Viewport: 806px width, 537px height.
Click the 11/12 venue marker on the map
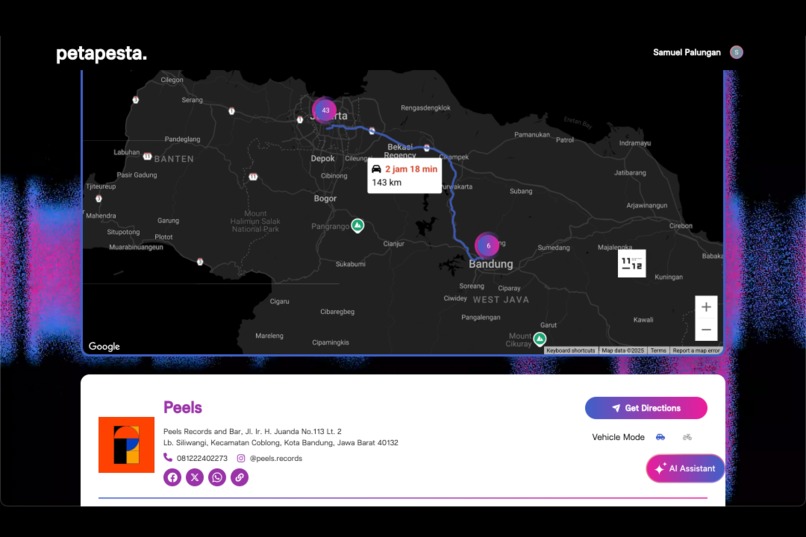click(x=632, y=264)
